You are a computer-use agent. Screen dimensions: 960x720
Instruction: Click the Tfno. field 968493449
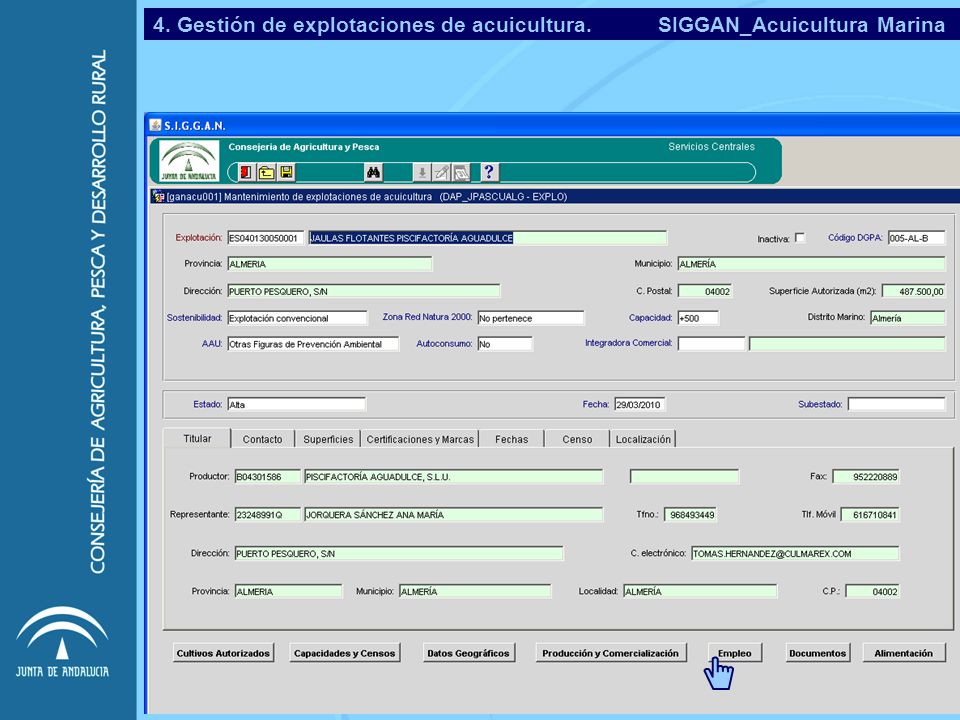click(690, 515)
